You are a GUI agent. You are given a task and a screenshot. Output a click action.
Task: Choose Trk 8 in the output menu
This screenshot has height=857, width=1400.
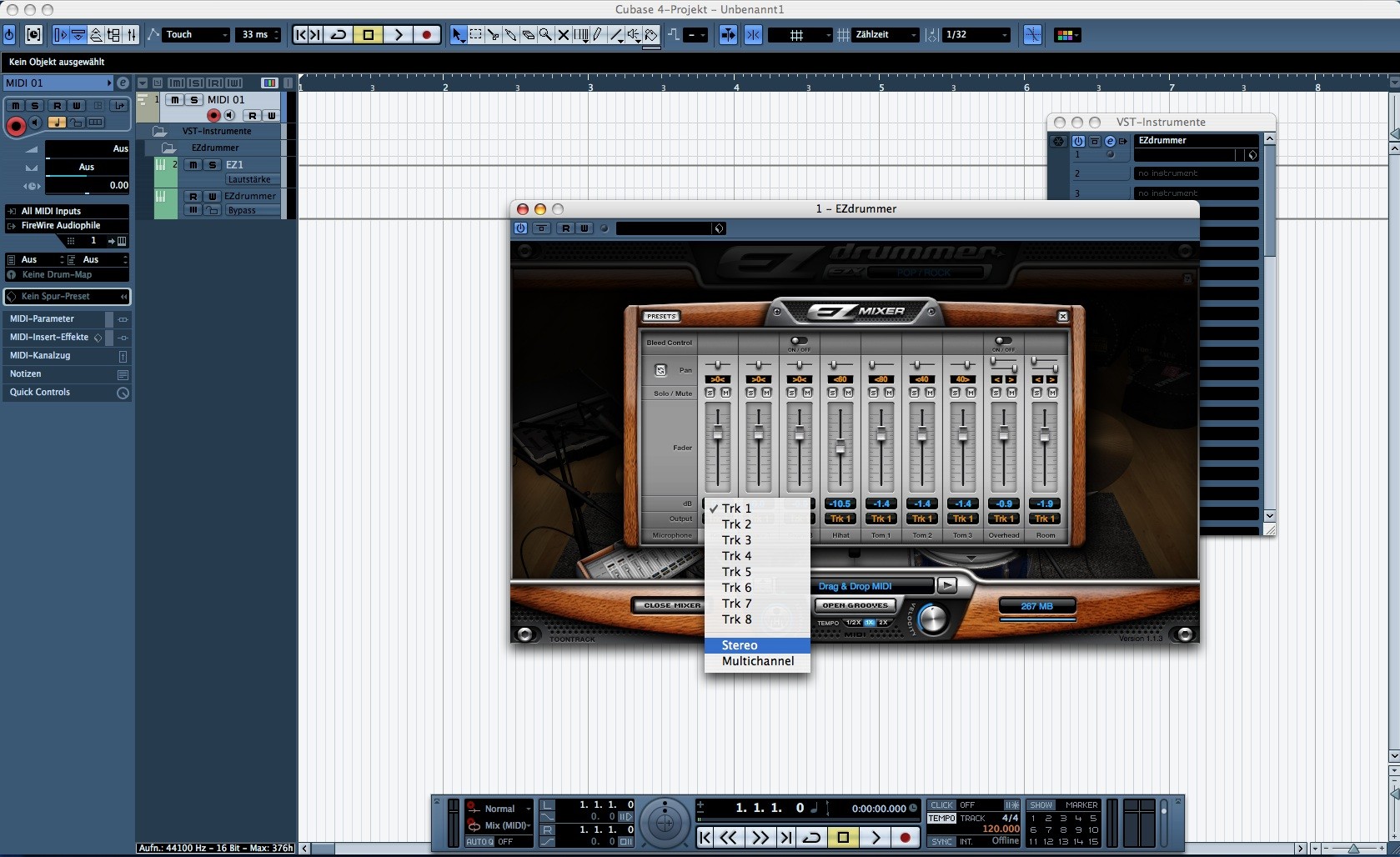click(x=757, y=619)
